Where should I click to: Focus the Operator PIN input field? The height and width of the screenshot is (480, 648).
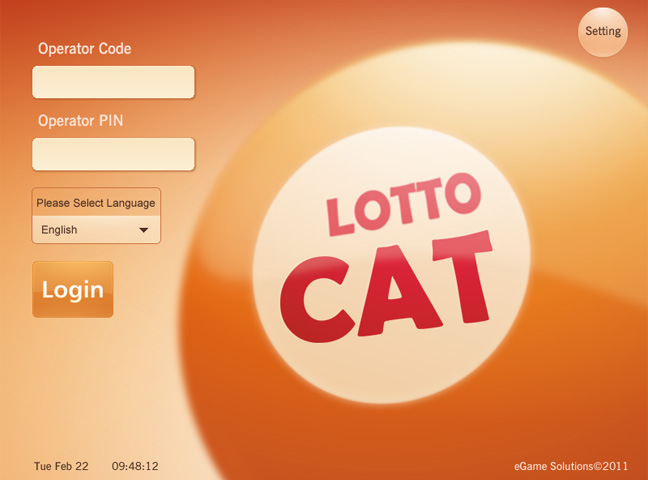tap(113, 154)
